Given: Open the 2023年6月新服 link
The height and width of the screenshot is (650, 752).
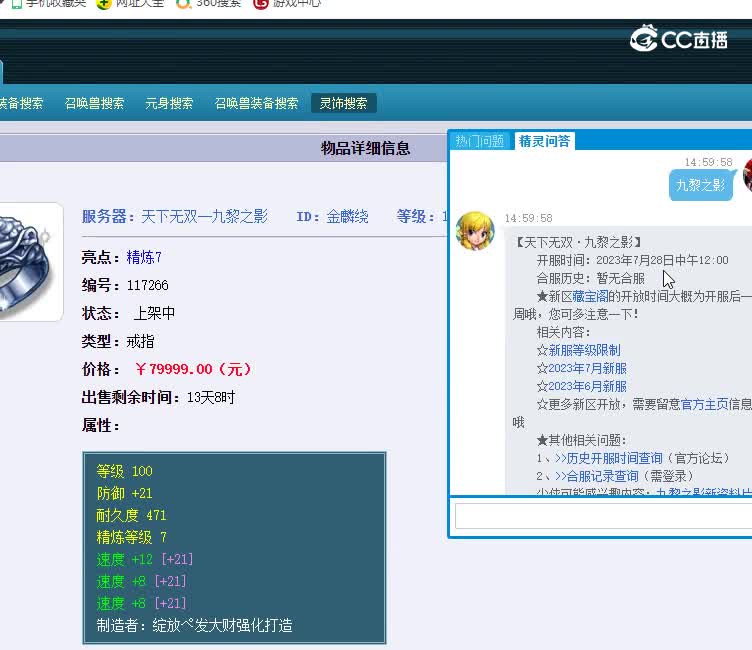Looking at the screenshot, I should pyautogui.click(x=588, y=386).
